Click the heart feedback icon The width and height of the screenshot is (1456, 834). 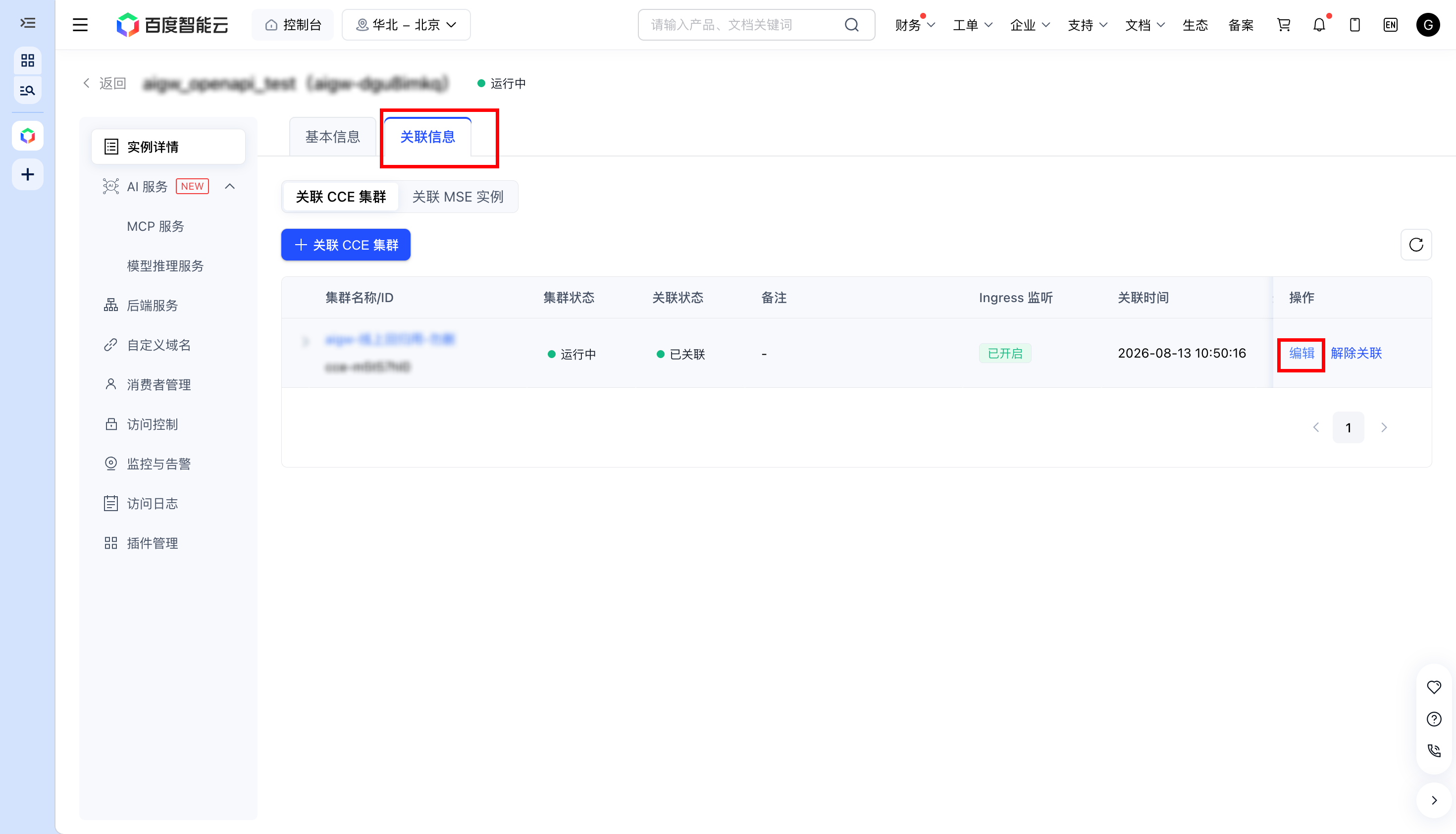coord(1434,687)
